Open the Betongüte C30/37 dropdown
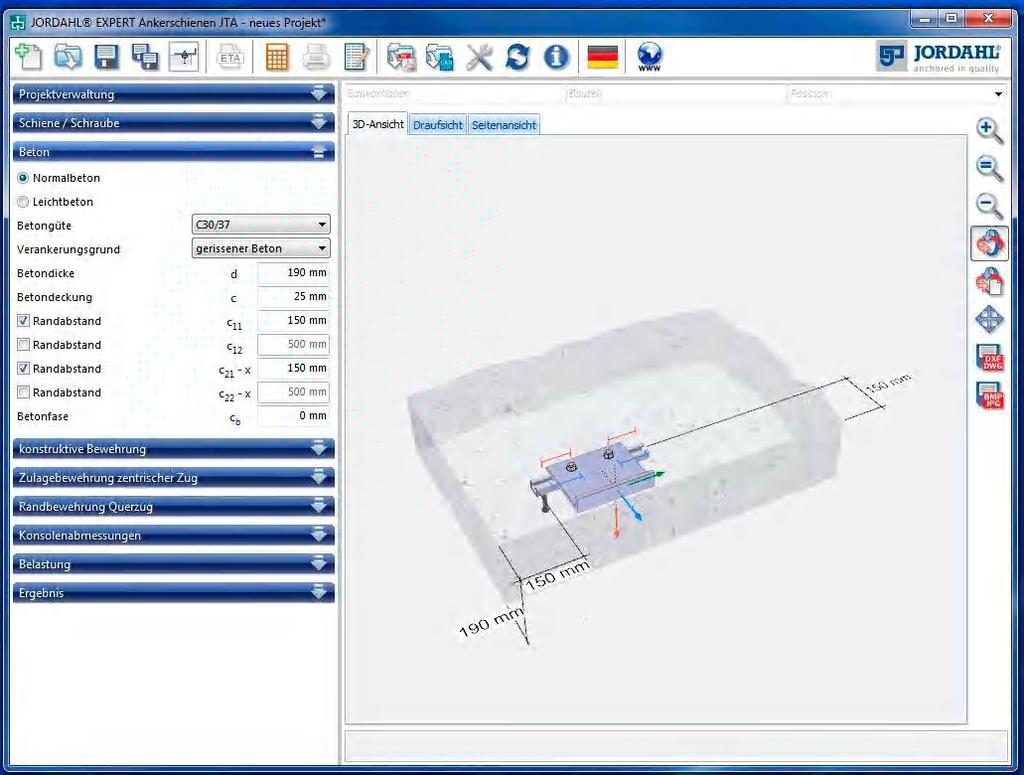The width and height of the screenshot is (1024, 775). coord(261,225)
